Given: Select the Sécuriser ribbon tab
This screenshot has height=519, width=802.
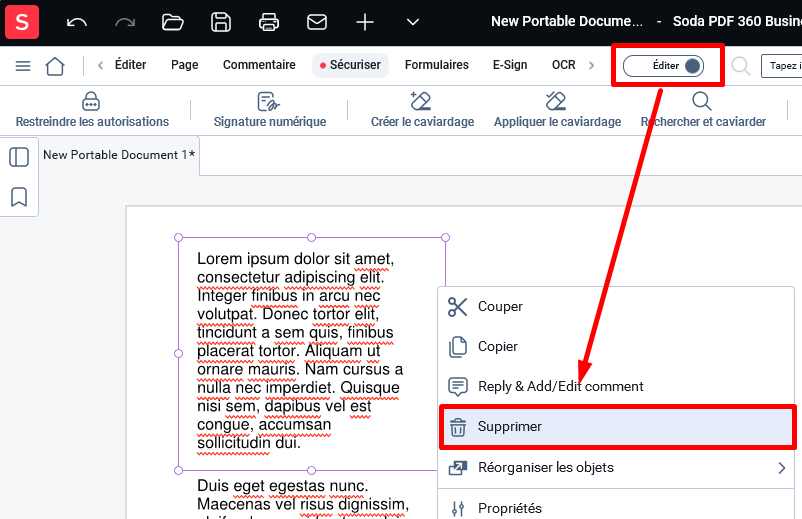Looking at the screenshot, I should [350, 65].
